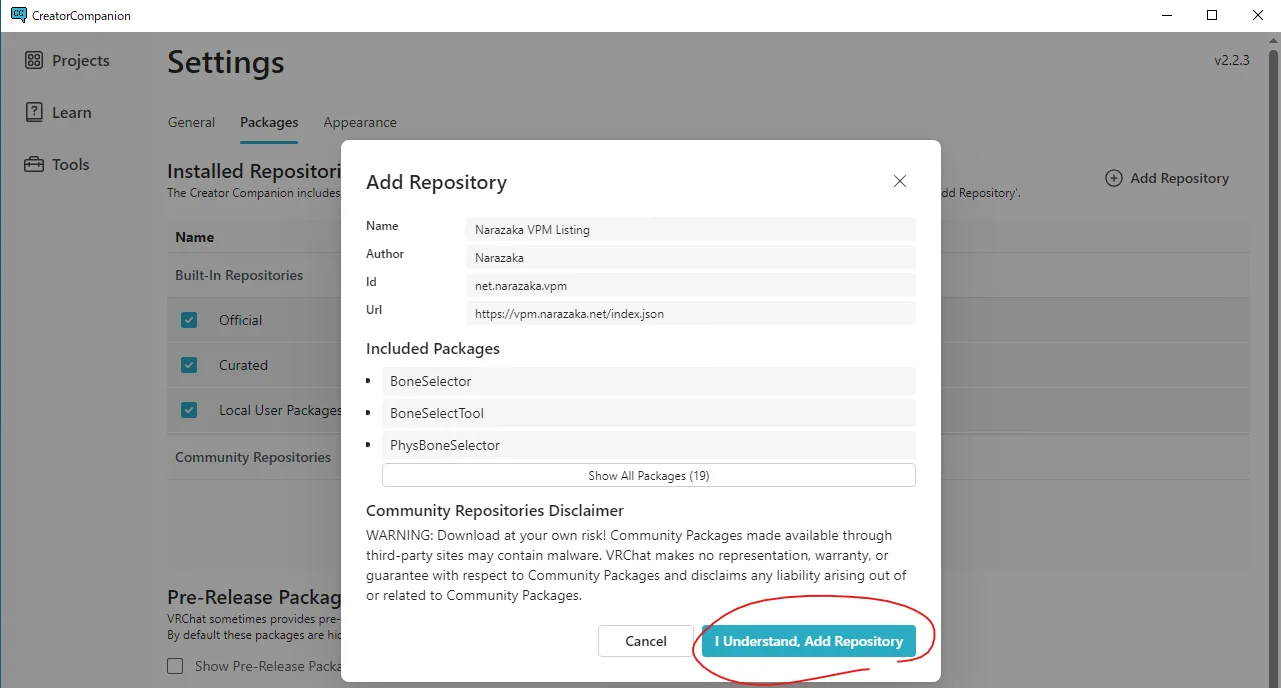The image size is (1281, 688).
Task: Click the CreatorCompanion app logo
Action: pyautogui.click(x=19, y=16)
